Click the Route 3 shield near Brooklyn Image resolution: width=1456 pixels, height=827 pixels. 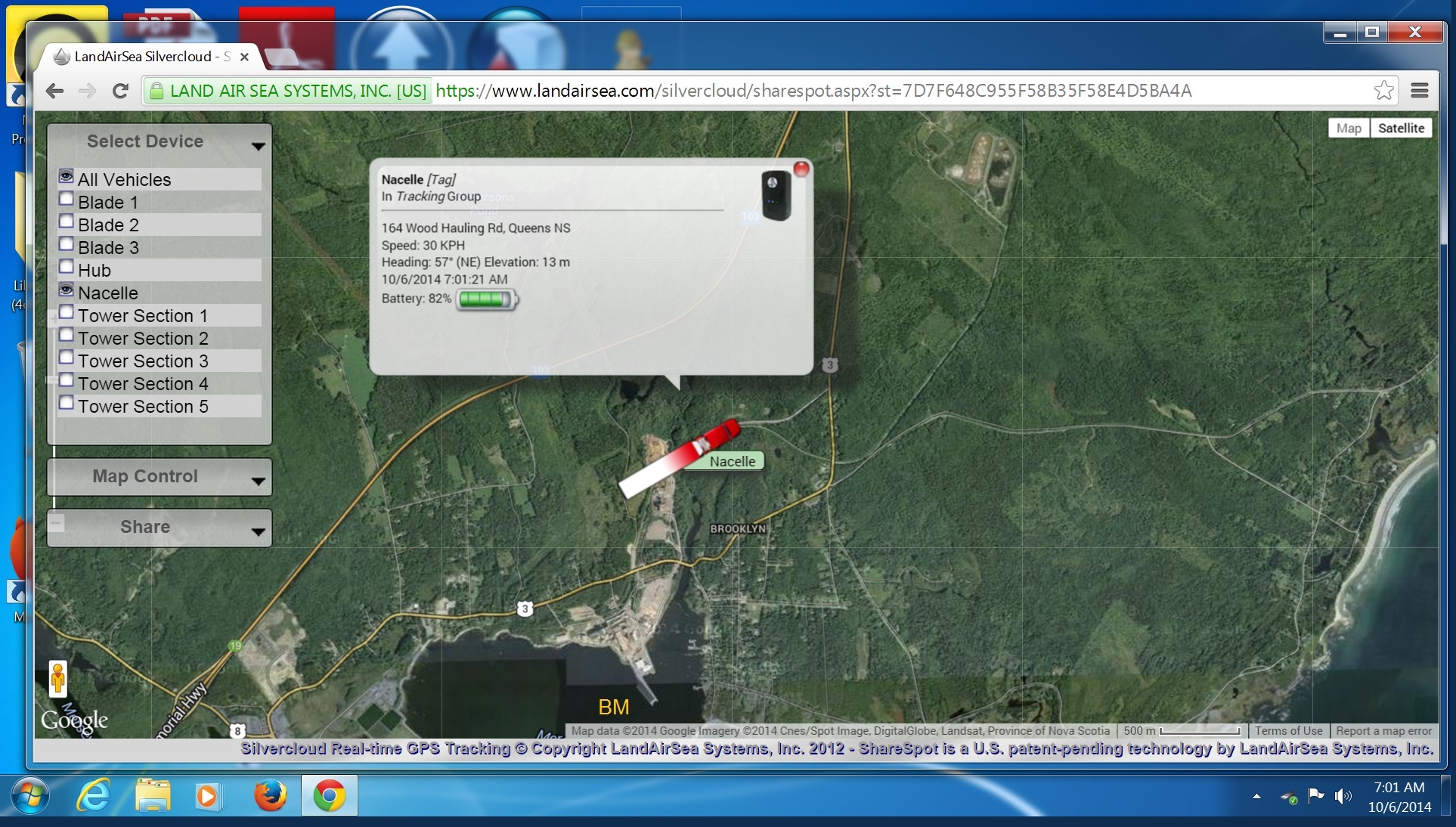point(829,365)
